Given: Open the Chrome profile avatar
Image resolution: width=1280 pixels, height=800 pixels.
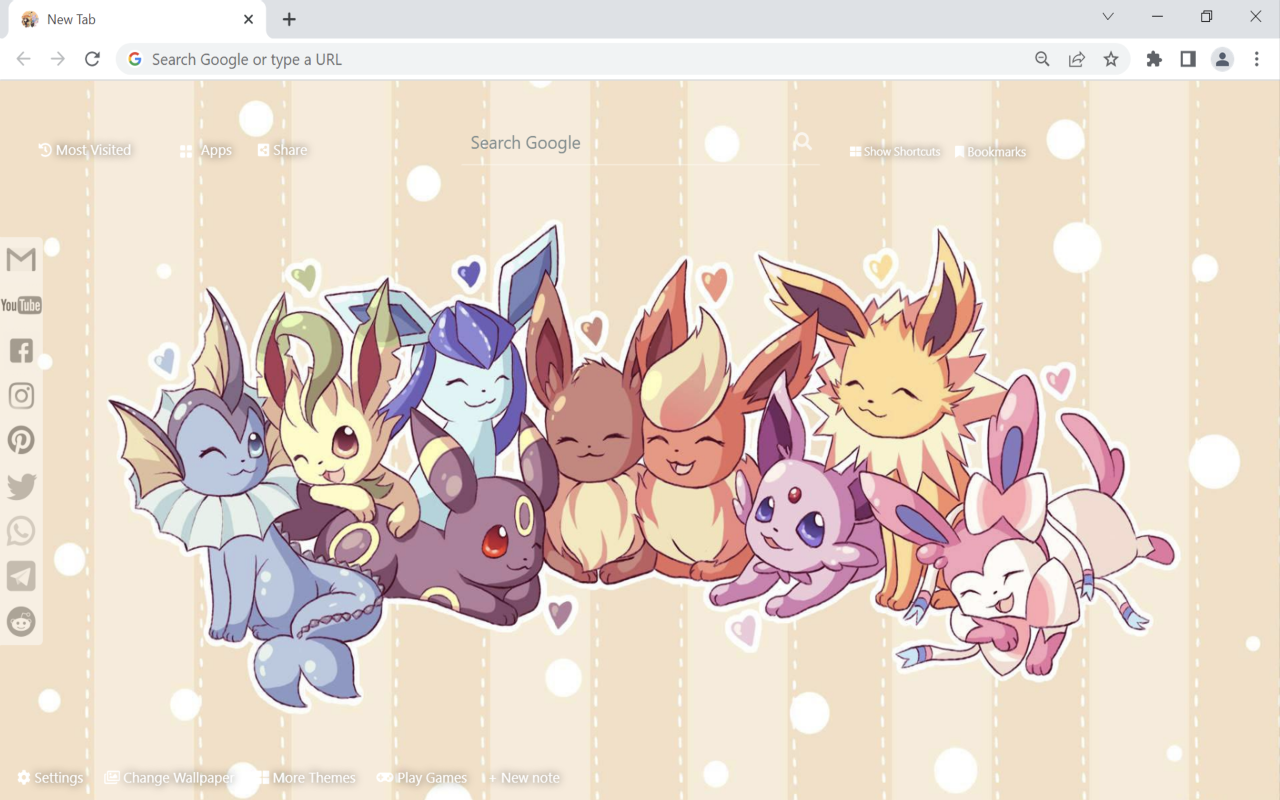Looking at the screenshot, I should point(1222,59).
